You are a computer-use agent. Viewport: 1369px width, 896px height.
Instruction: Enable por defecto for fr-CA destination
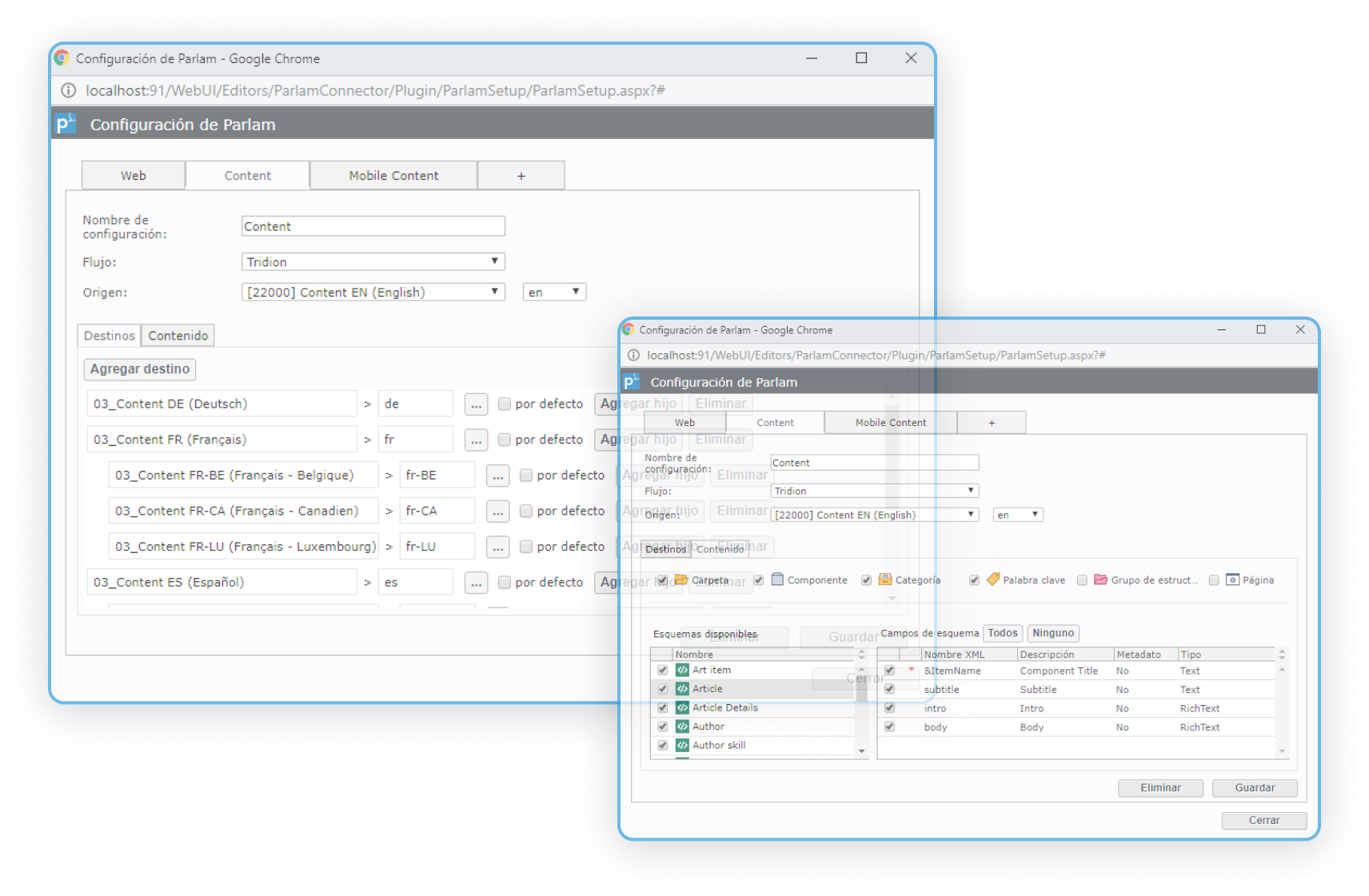526,511
